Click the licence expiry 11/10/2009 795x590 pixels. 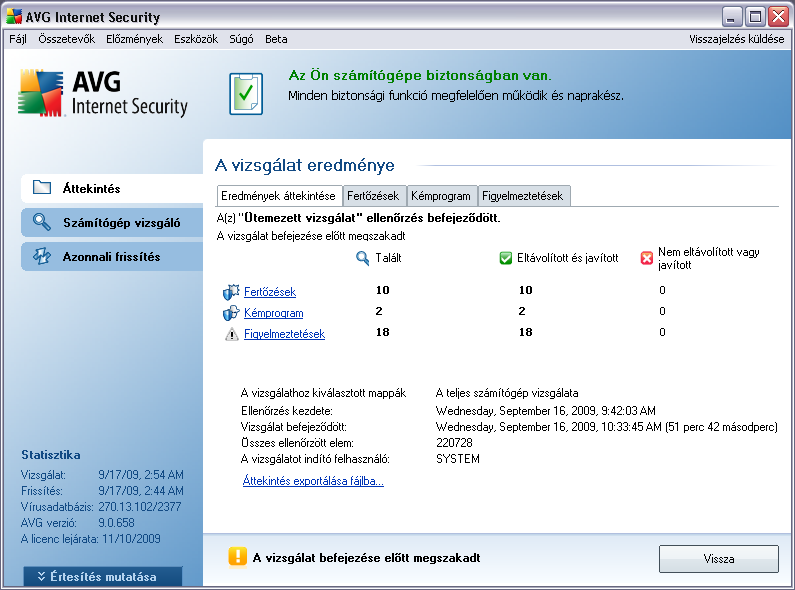click(131, 539)
